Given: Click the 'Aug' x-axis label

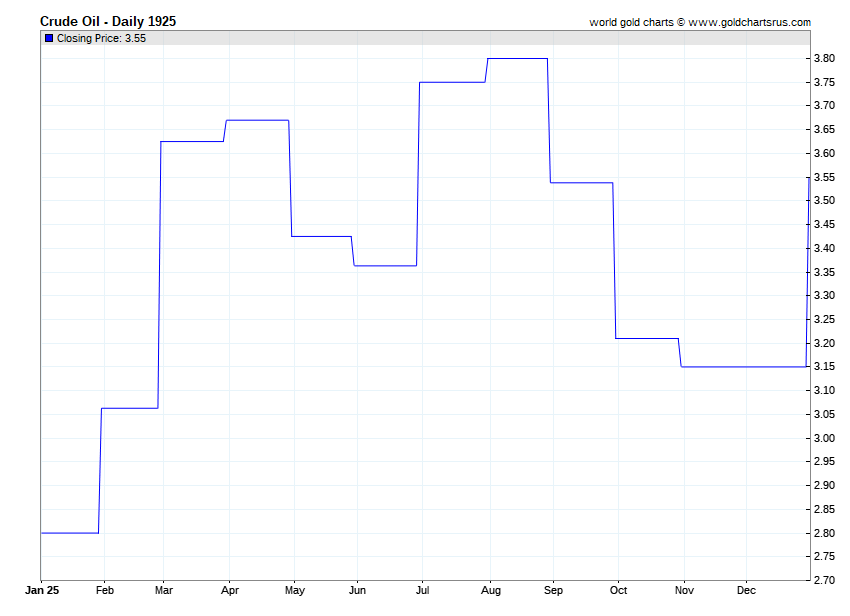Looking at the screenshot, I should tap(491, 591).
